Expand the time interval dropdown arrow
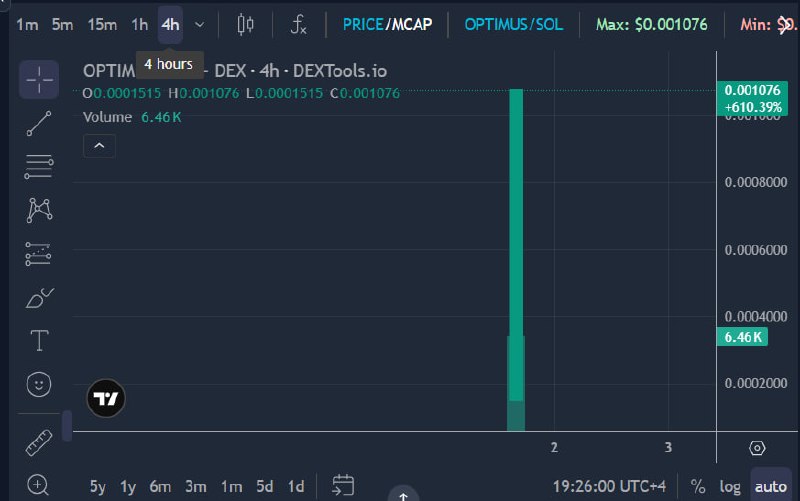The image size is (800, 501). point(199,24)
